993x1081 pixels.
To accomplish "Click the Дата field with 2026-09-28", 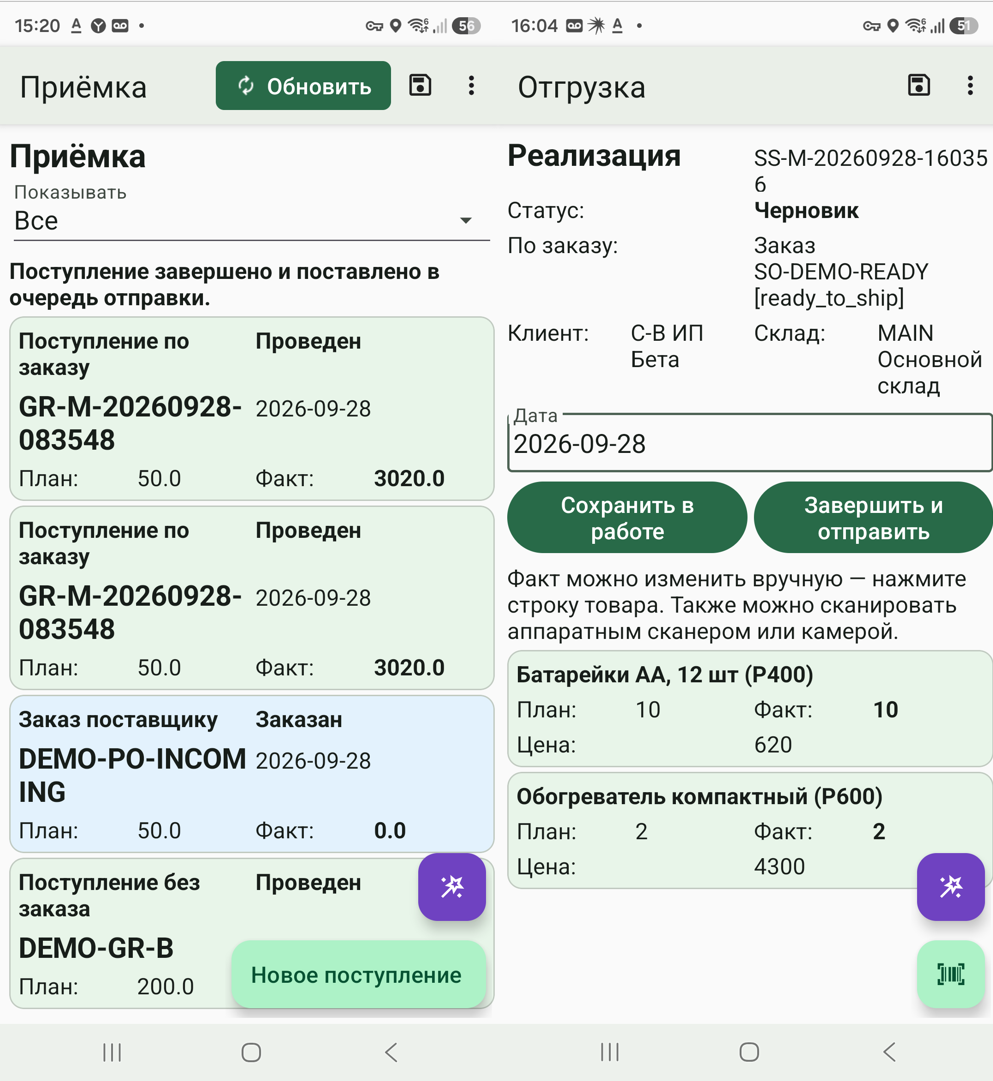I will tap(750, 443).
